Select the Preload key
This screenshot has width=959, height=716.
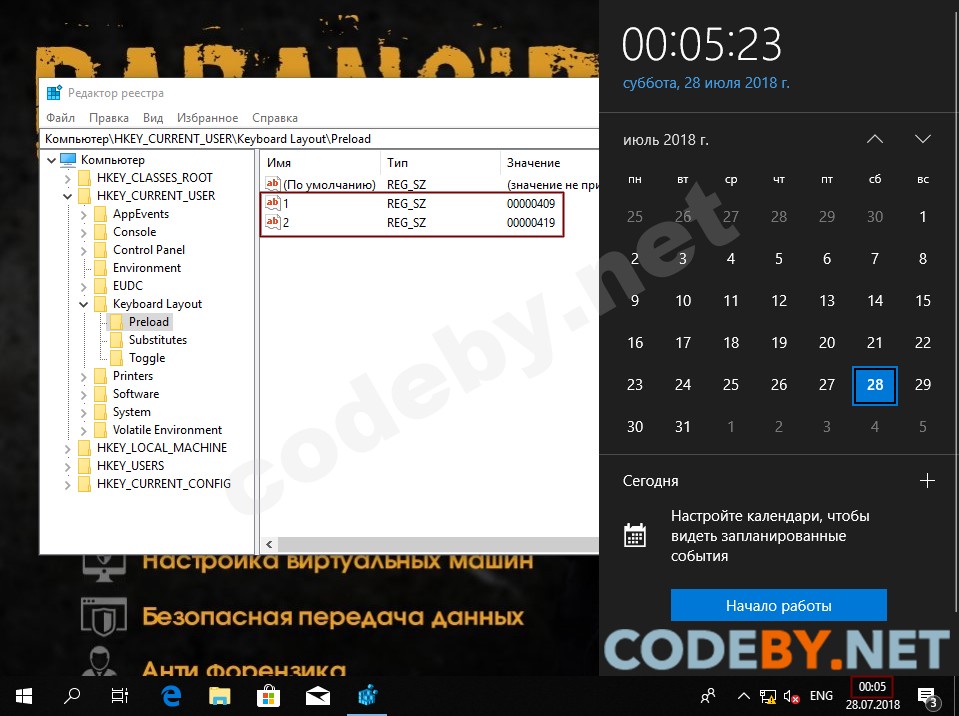[x=149, y=322]
